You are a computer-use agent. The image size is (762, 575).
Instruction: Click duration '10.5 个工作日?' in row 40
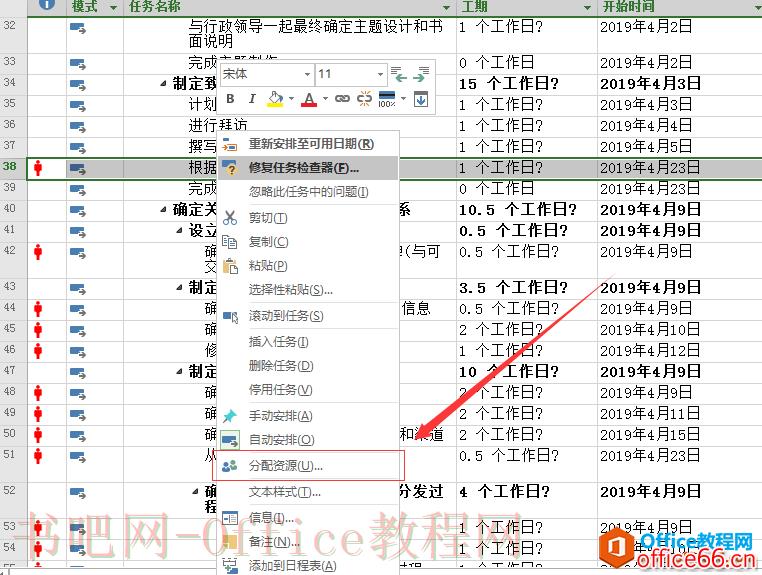(518, 210)
